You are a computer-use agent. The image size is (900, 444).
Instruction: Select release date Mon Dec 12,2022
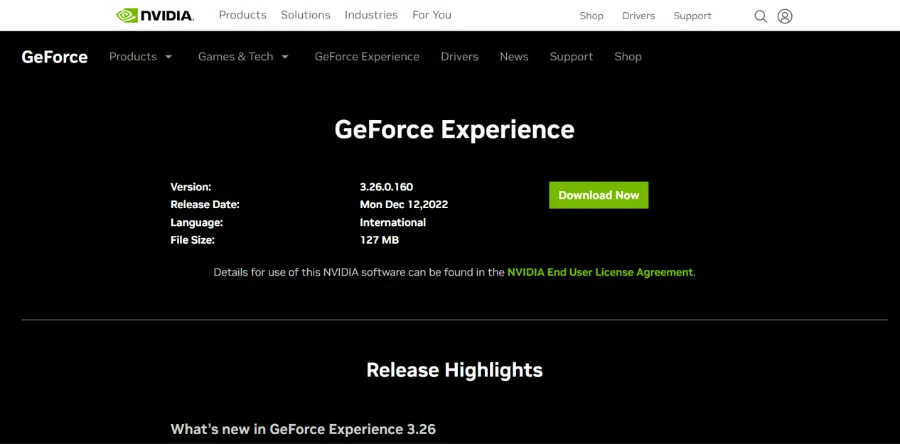(404, 205)
